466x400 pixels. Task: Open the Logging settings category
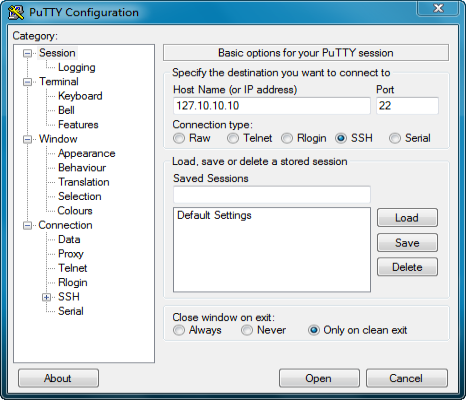coord(77,67)
